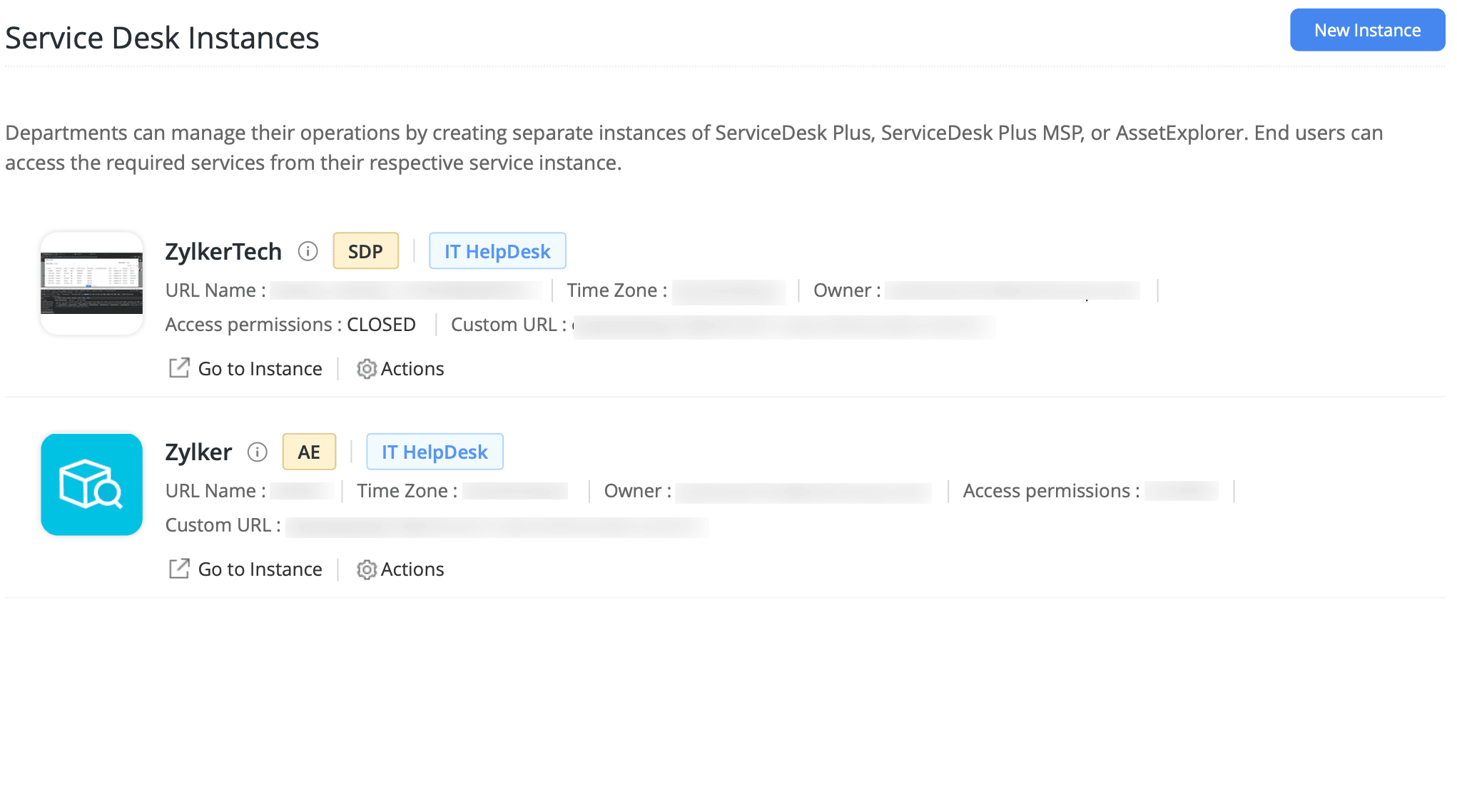Click the ZylkerTech Custom URL value

click(x=785, y=326)
